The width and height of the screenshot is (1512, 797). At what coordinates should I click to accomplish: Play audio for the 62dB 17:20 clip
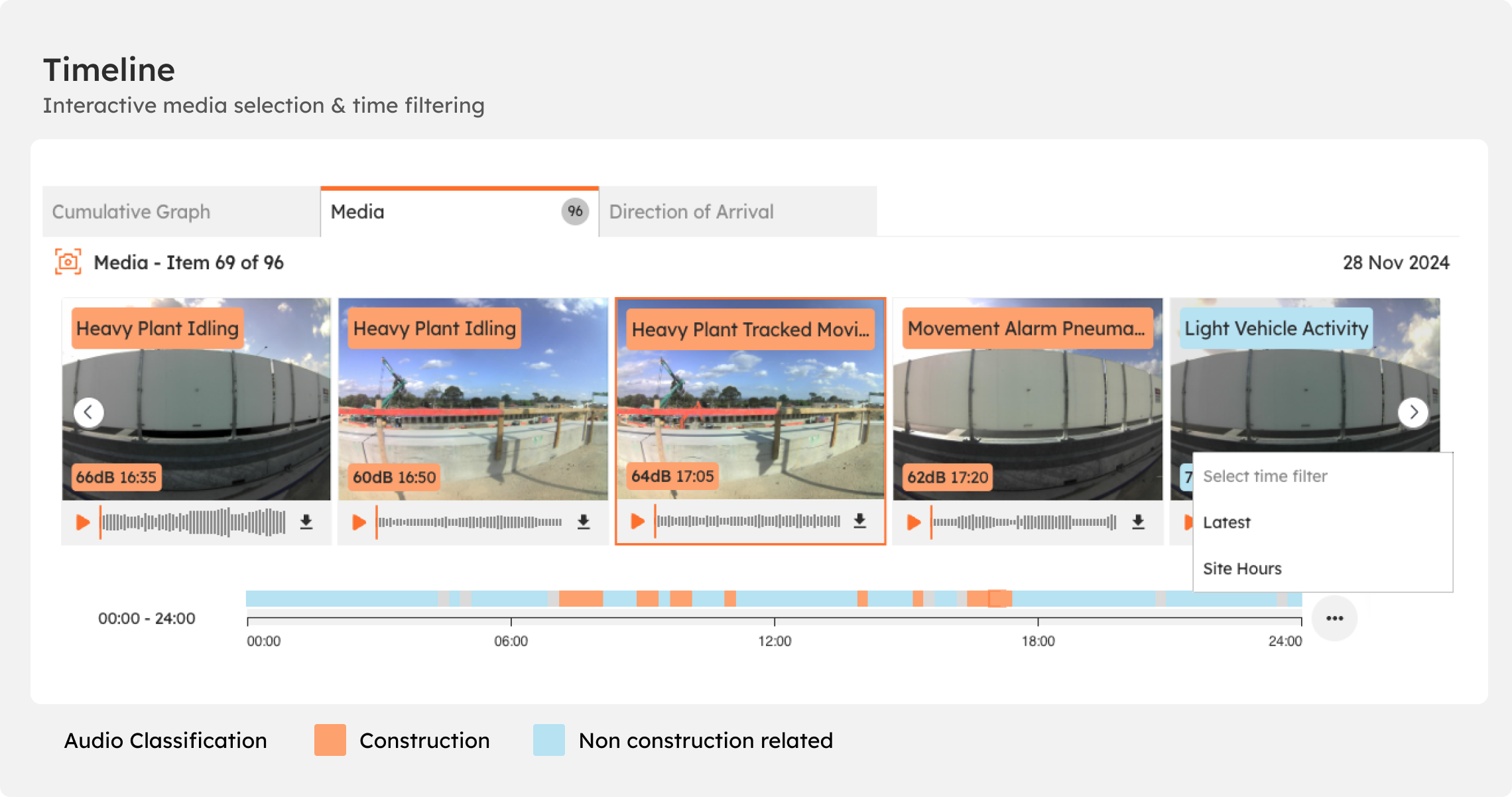coord(913,522)
